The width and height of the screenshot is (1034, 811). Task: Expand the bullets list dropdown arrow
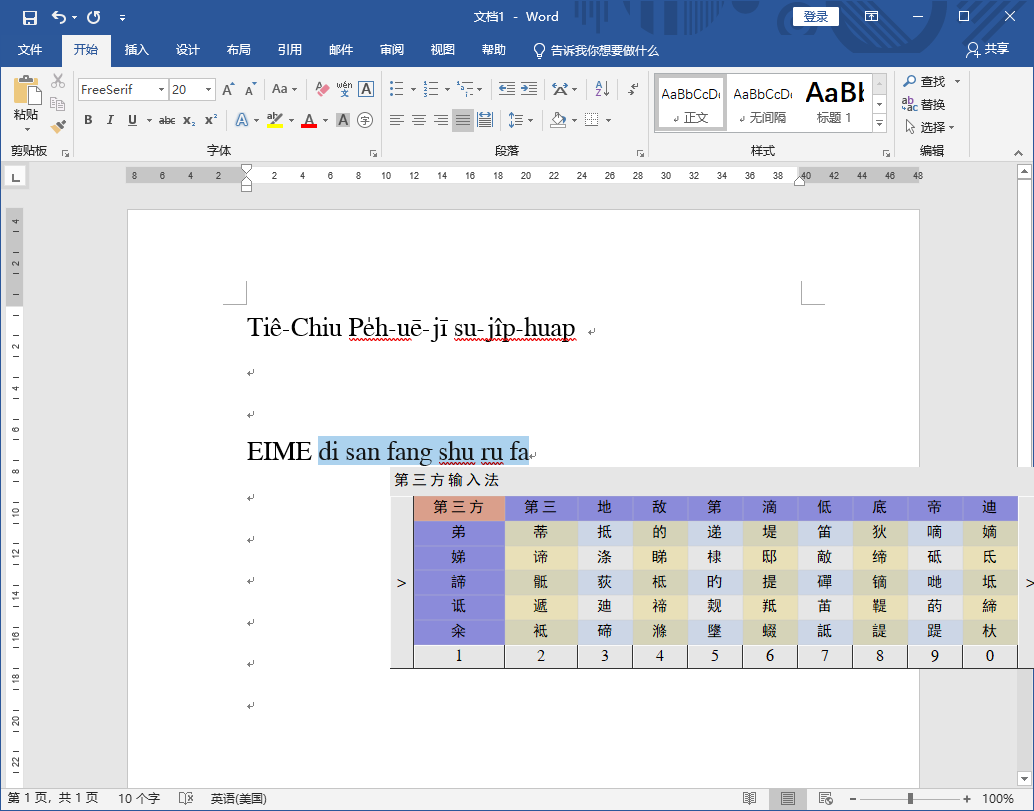(x=413, y=90)
